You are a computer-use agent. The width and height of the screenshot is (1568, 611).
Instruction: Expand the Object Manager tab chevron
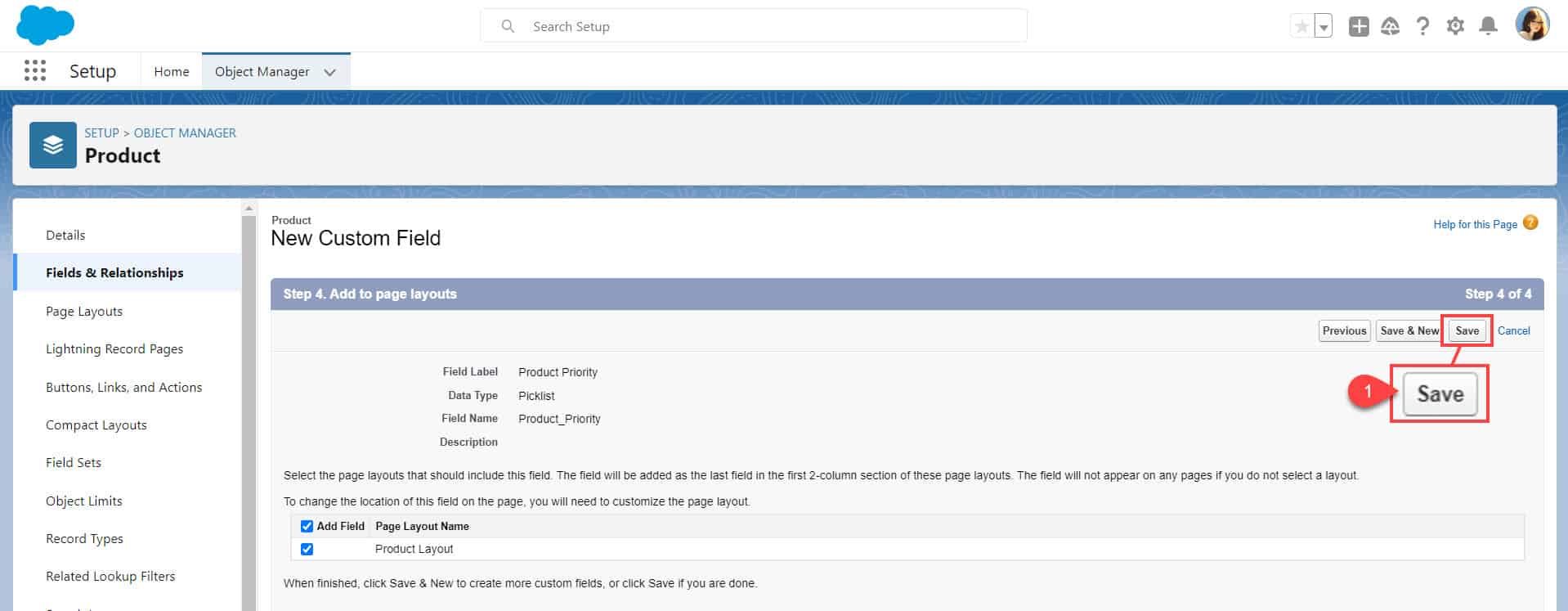[x=329, y=72]
